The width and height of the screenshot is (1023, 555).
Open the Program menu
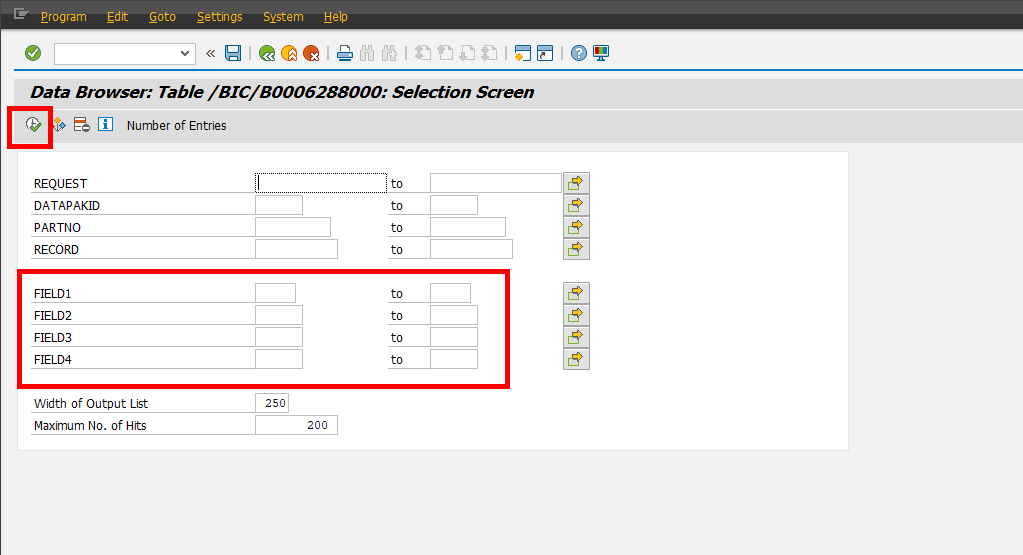[x=63, y=17]
